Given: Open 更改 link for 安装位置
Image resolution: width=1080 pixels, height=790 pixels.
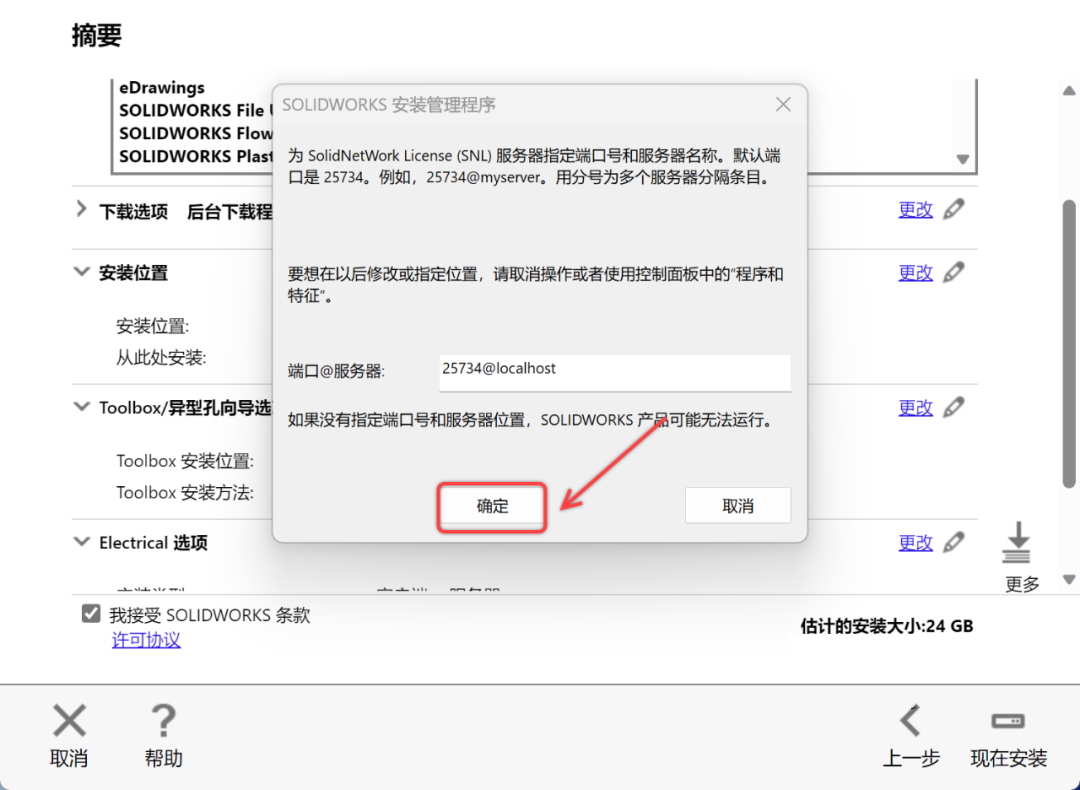Looking at the screenshot, I should click(915, 273).
